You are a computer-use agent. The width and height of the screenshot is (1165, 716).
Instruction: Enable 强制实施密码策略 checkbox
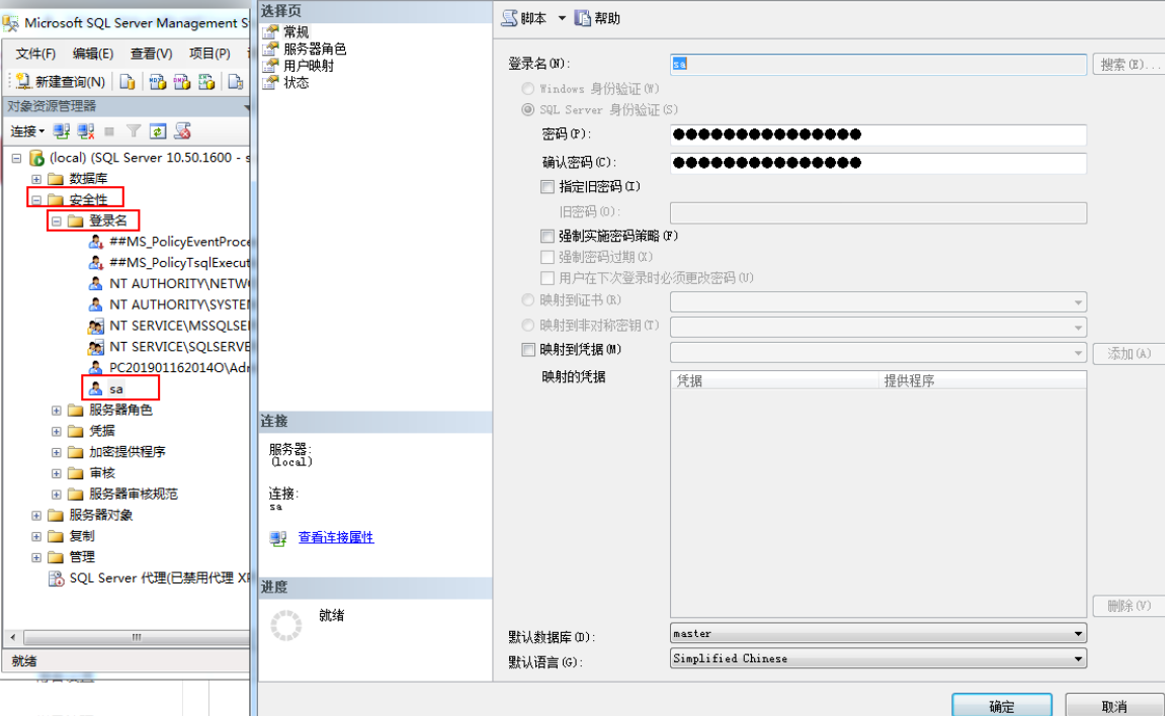[548, 236]
